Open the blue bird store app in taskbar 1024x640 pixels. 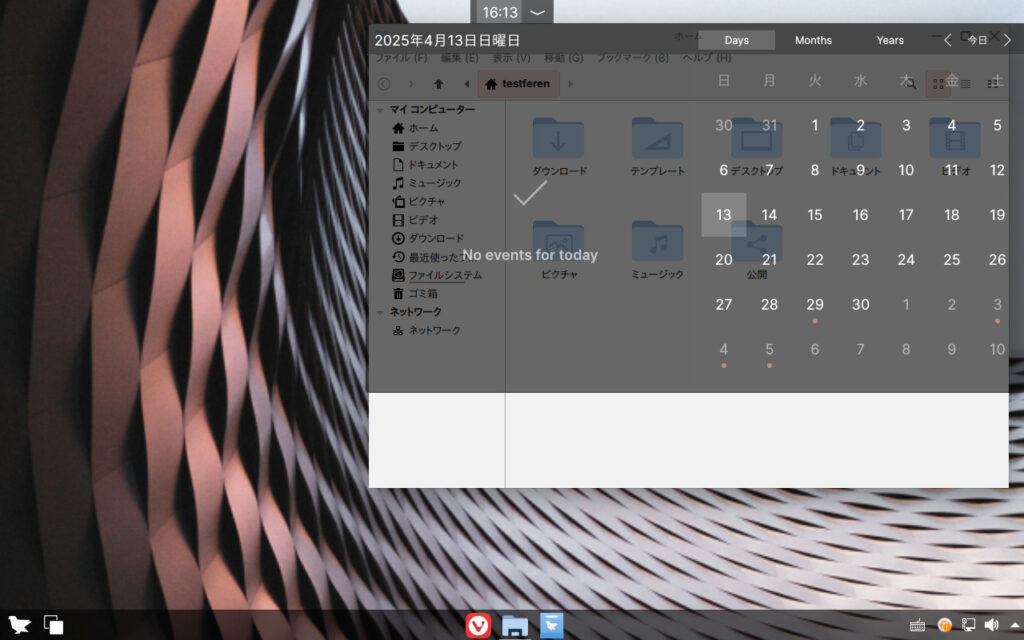tap(551, 626)
